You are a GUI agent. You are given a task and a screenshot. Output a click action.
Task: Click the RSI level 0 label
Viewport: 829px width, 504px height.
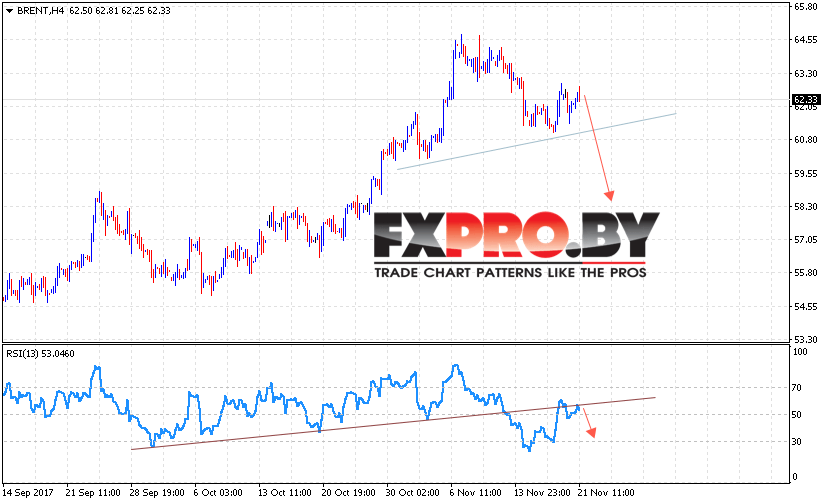pos(796,477)
